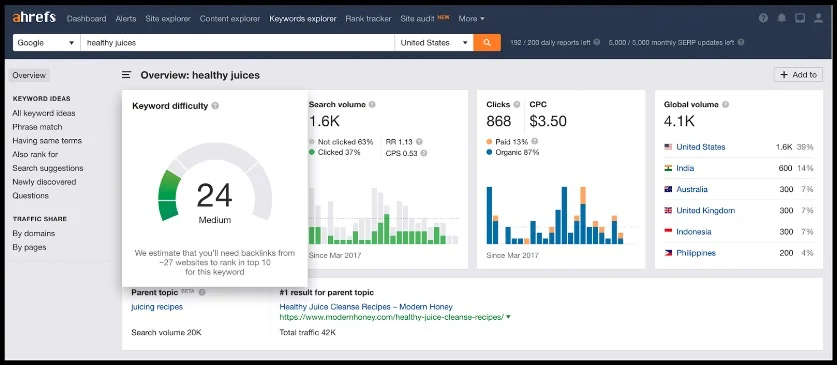Screen dimensions: 837x365
Task: Open the notifications bell icon
Action: (x=781, y=18)
